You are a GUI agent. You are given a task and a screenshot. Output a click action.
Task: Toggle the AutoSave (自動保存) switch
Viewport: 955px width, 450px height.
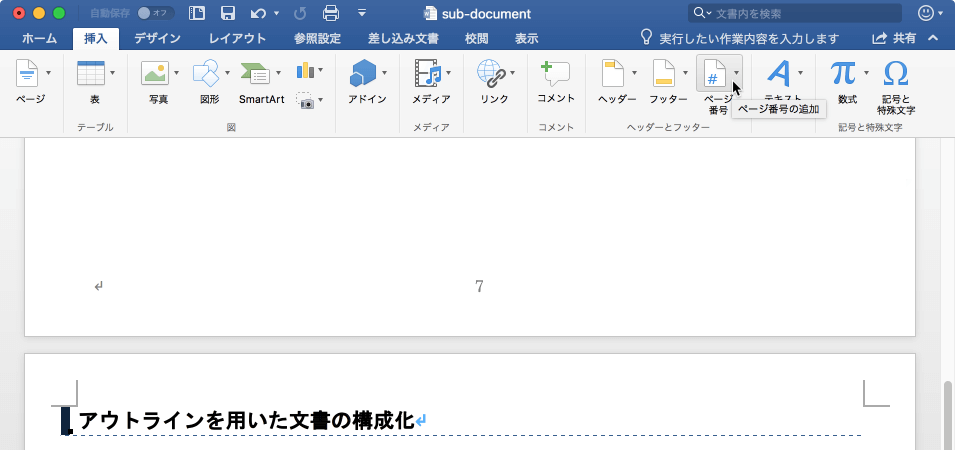(155, 13)
